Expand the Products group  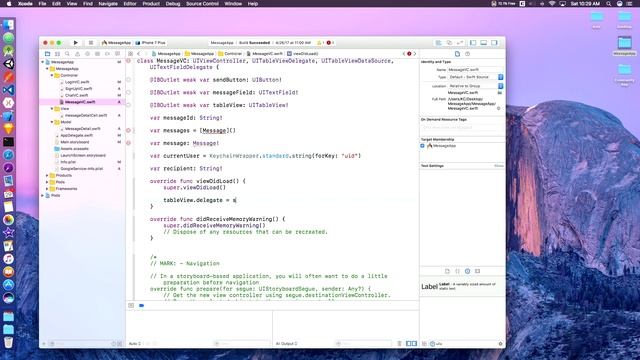pos(47,175)
